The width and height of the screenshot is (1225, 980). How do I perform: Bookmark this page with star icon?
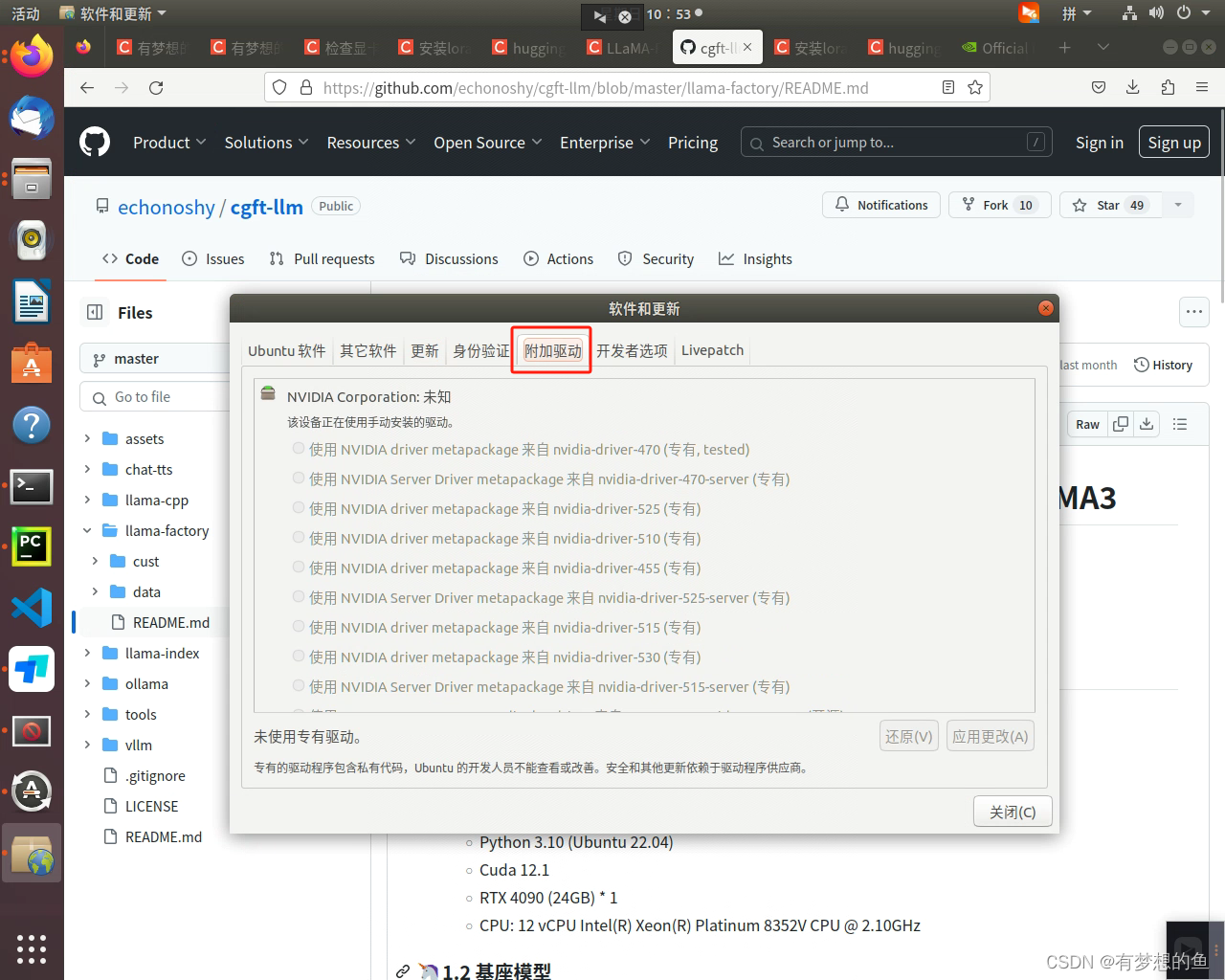[975, 87]
